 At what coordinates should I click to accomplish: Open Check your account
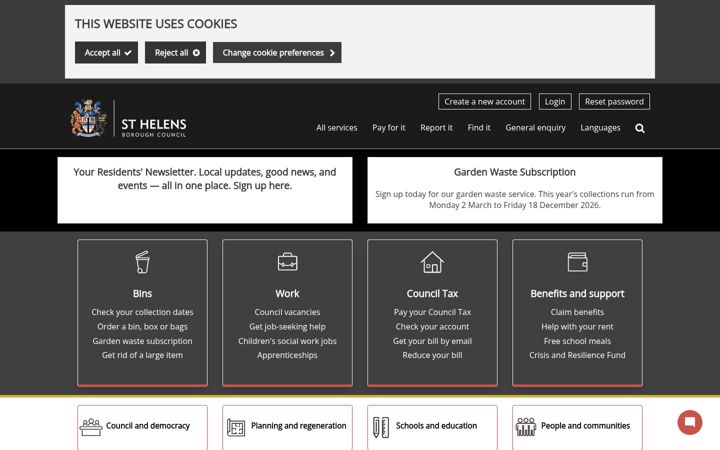pyautogui.click(x=432, y=326)
